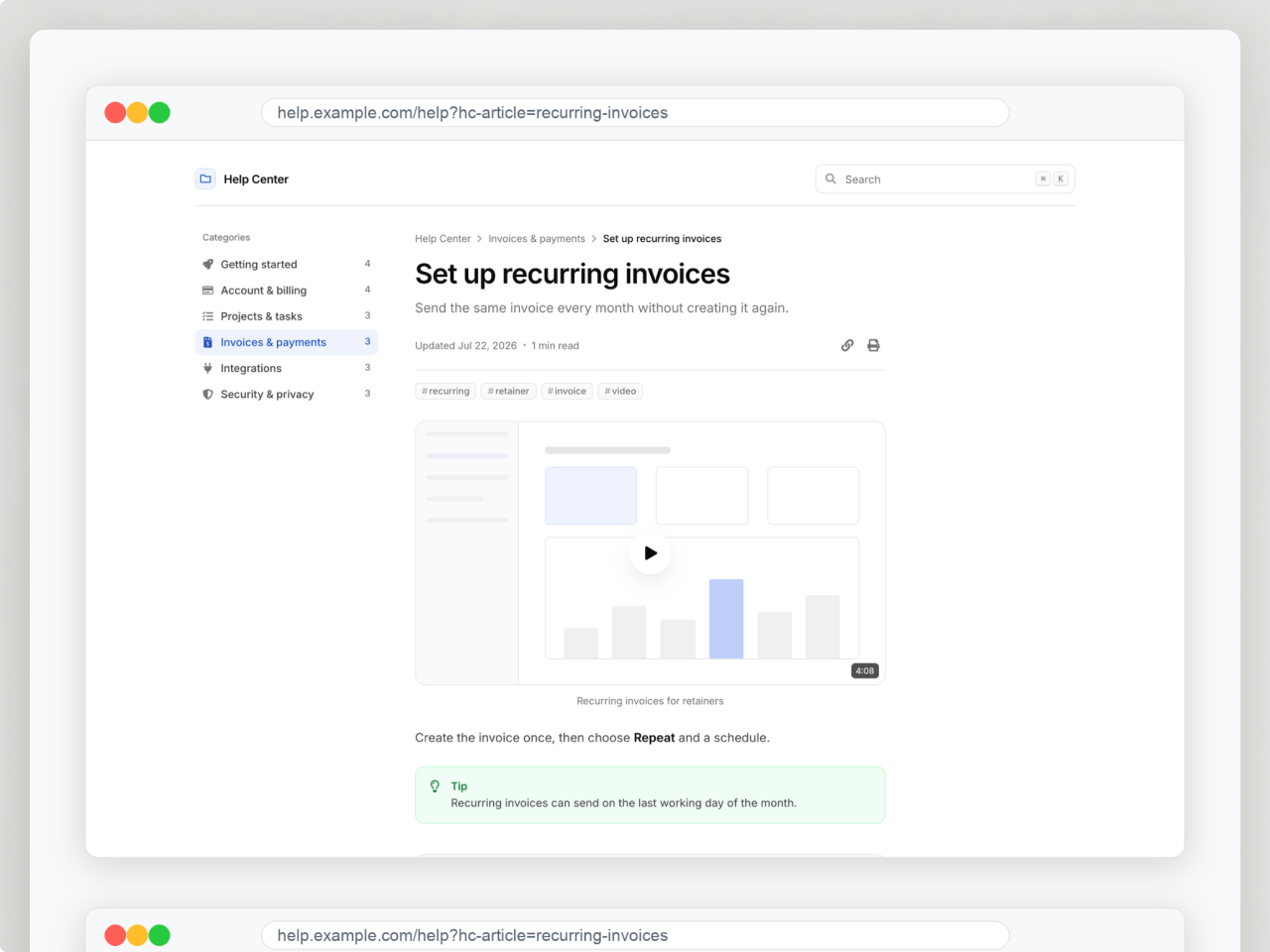Click the #recurring tag
The image size is (1270, 952).
pyautogui.click(x=445, y=392)
